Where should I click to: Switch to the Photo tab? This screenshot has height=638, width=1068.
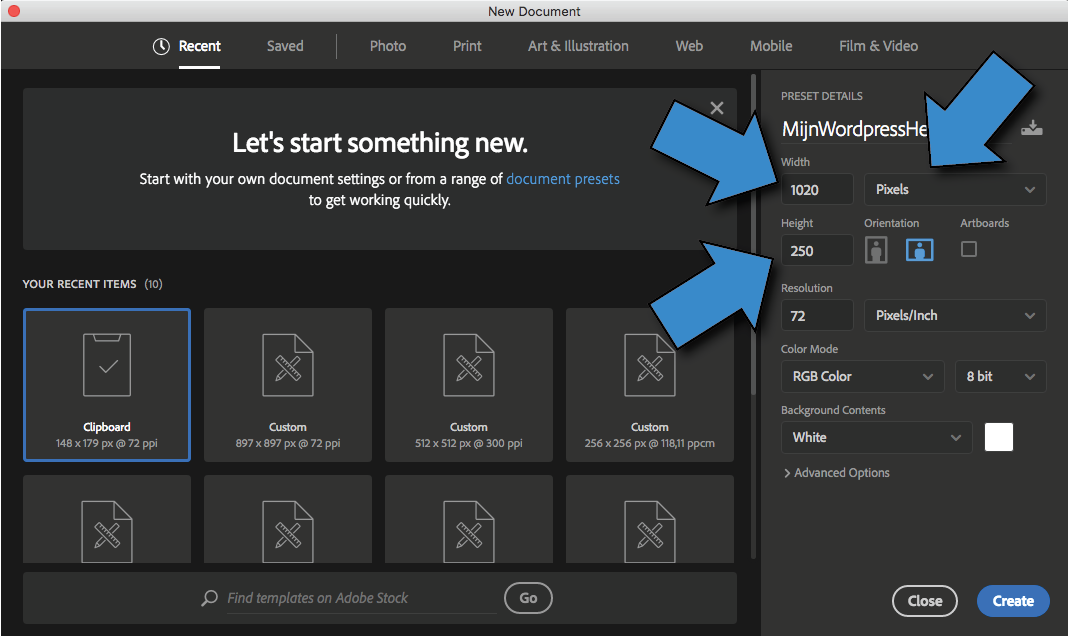tap(388, 46)
